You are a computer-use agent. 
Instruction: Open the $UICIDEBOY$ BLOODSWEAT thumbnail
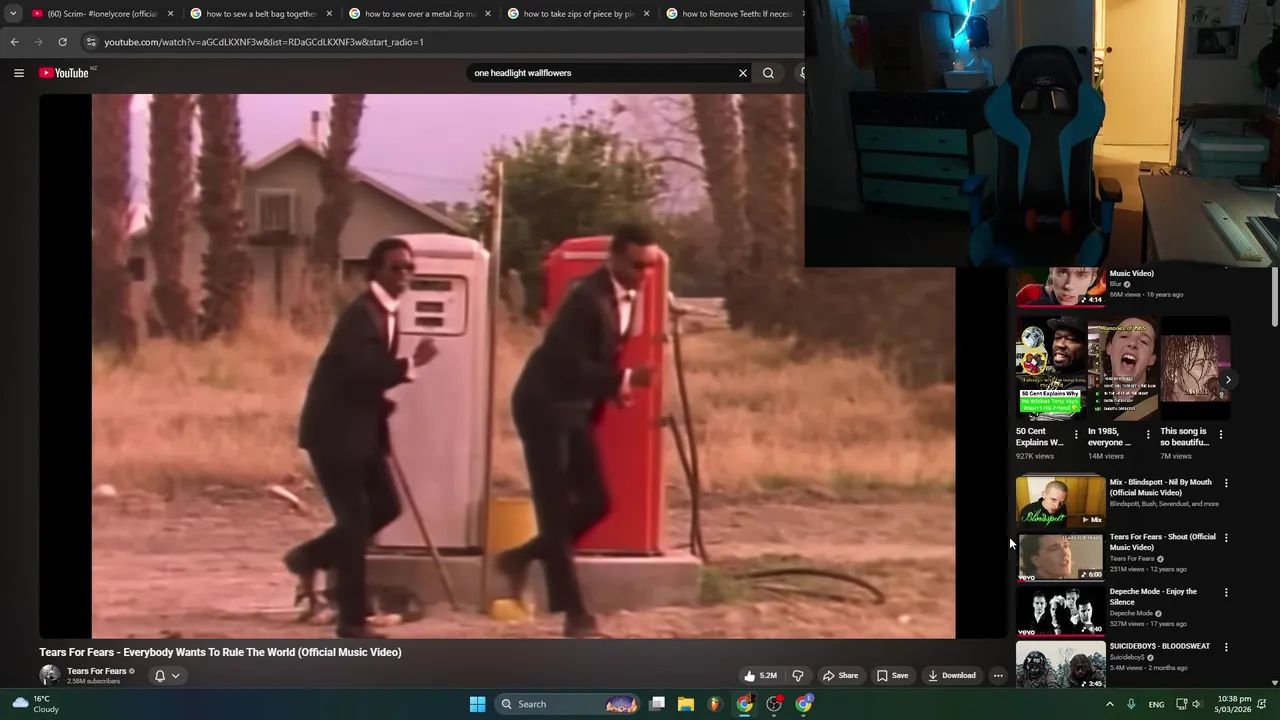tap(1060, 664)
